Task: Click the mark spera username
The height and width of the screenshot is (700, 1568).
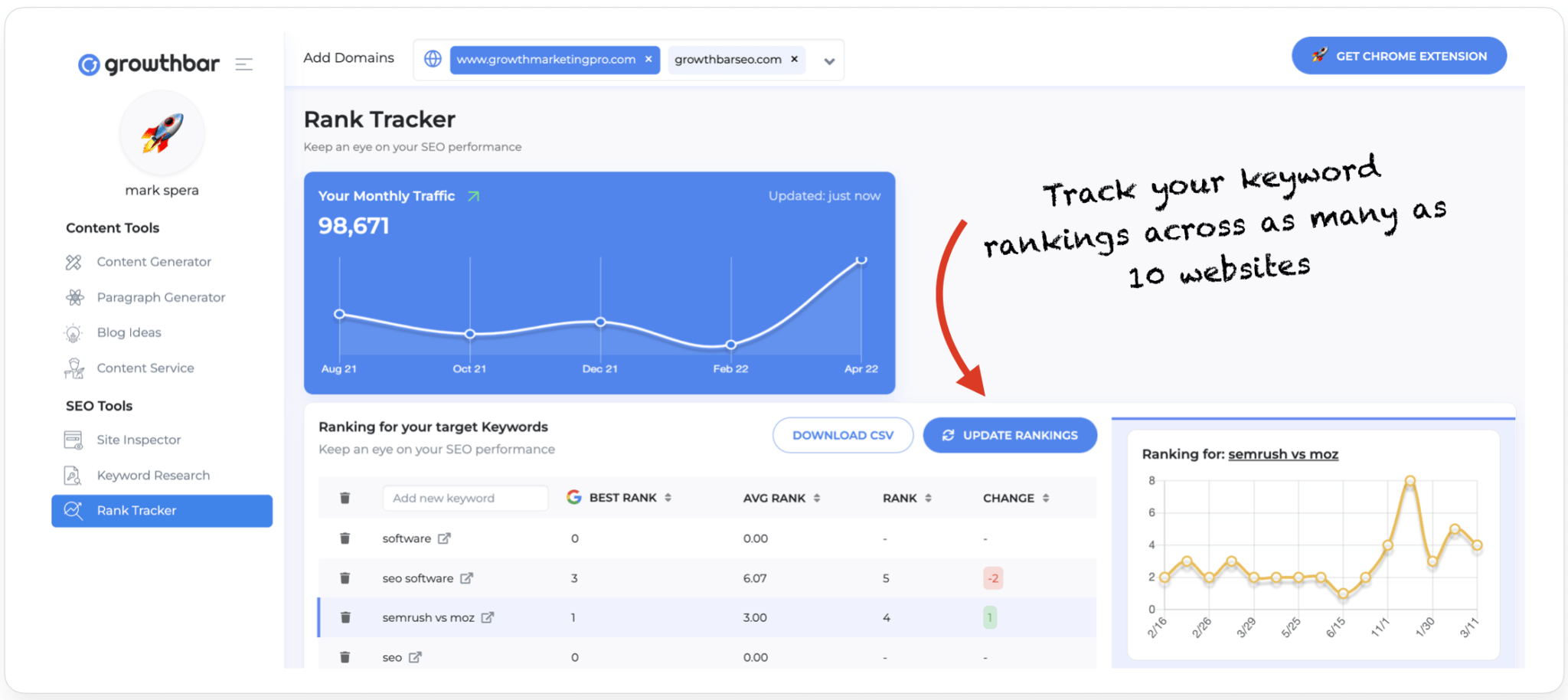Action: tap(162, 190)
